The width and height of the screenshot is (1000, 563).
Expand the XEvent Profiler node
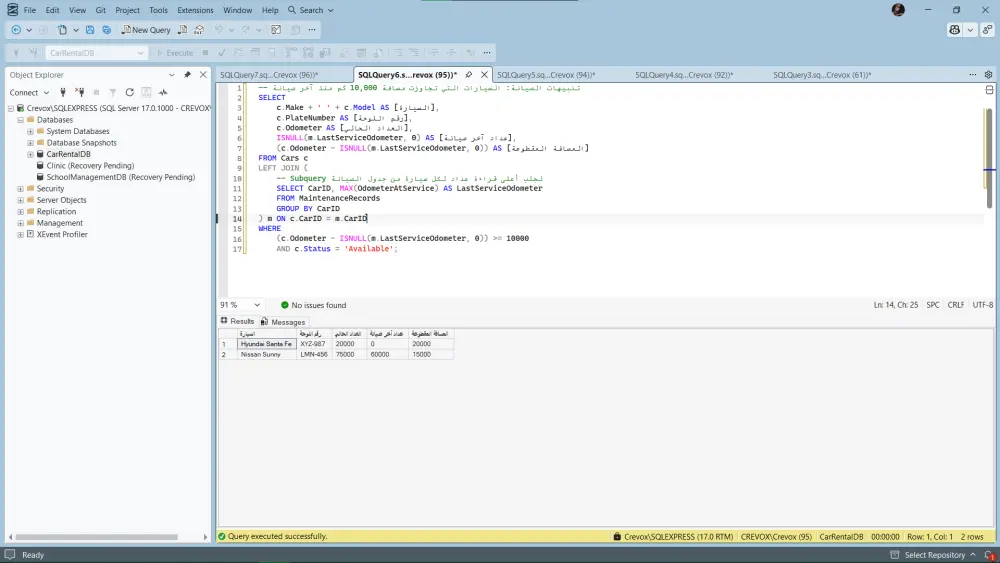tap(20, 235)
